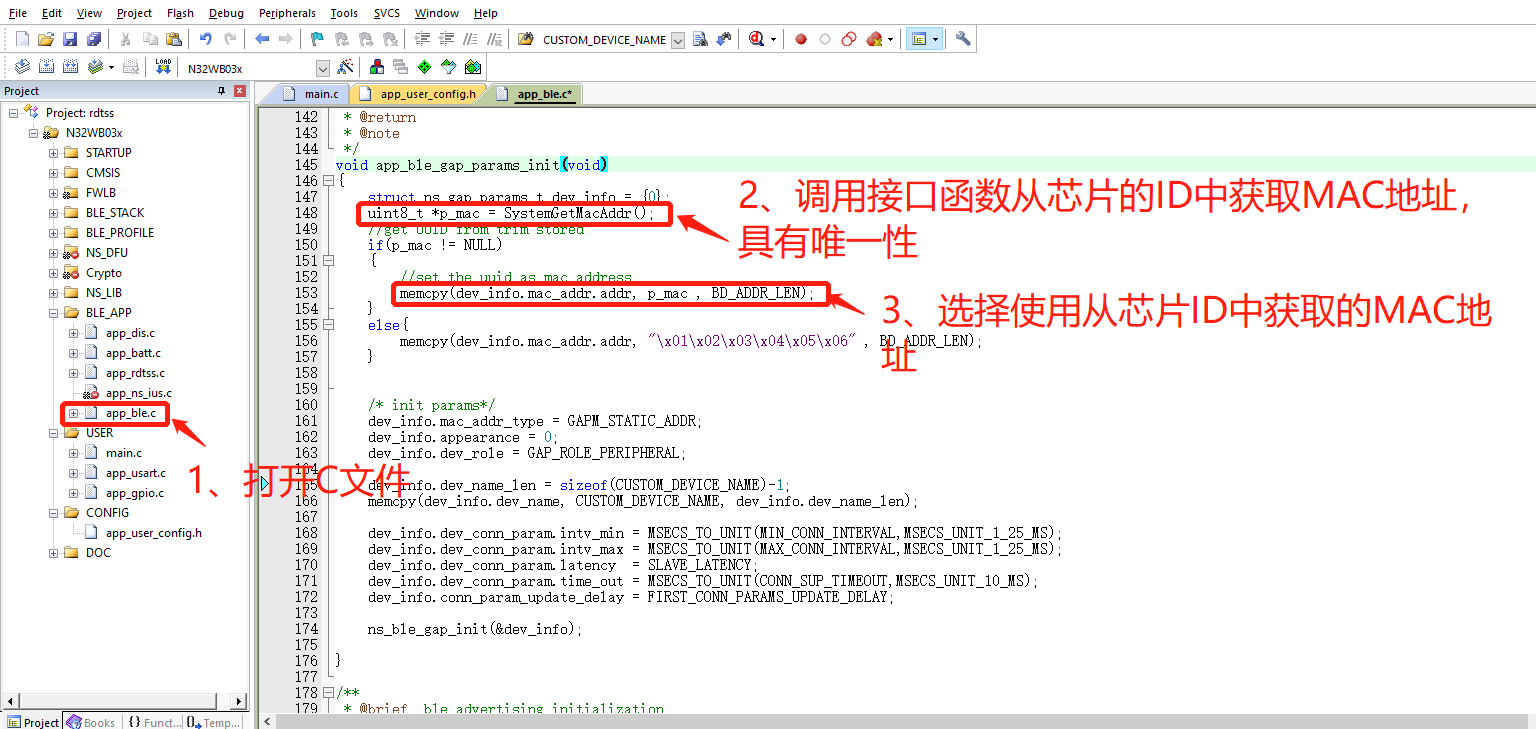Viewport: 1536px width, 729px height.
Task: Click the Save All files icon
Action: (94, 39)
